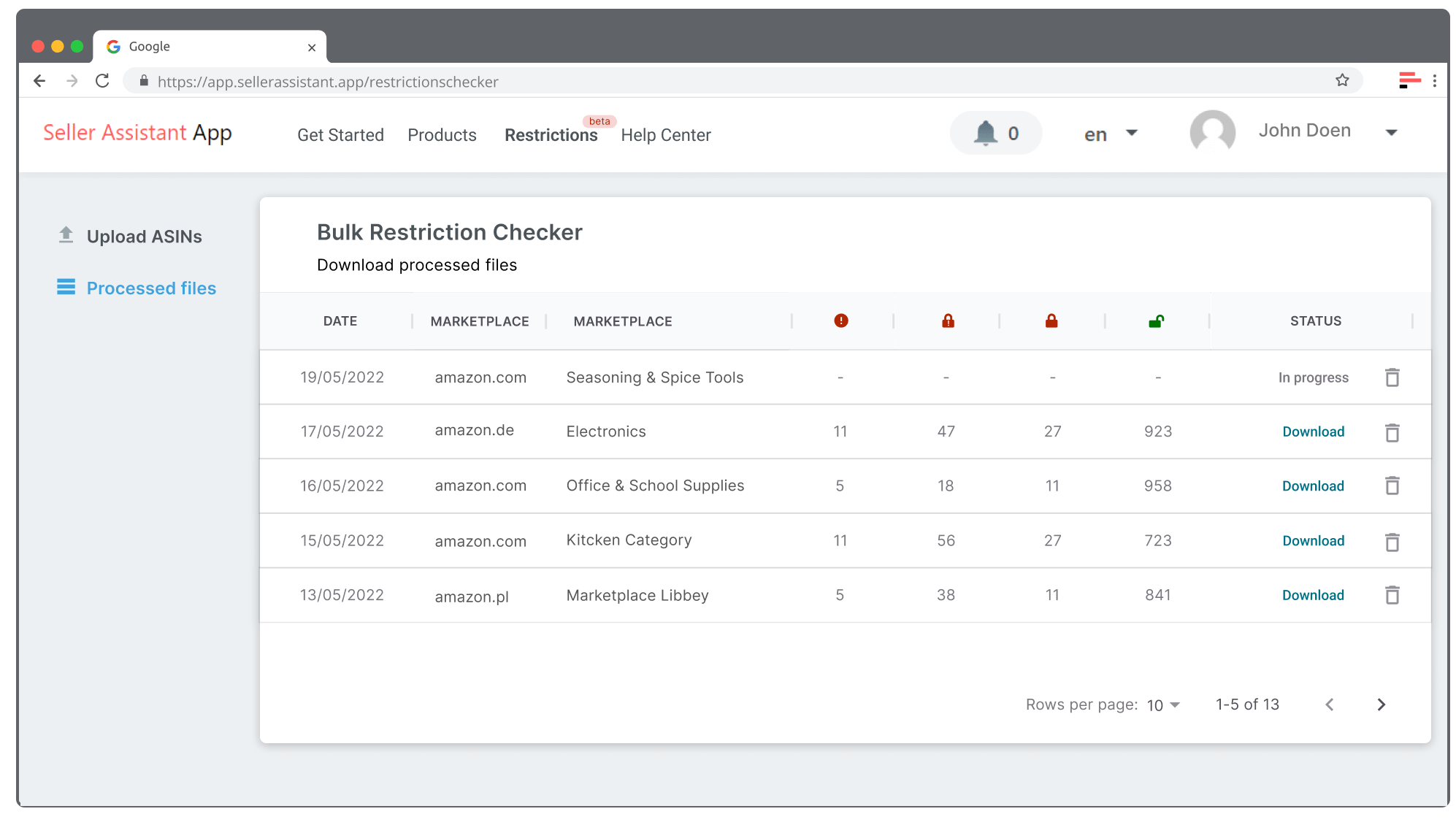Screen dimensions: 1456x825
Task: Bookmark the page with the star icon
Action: coord(1341,80)
